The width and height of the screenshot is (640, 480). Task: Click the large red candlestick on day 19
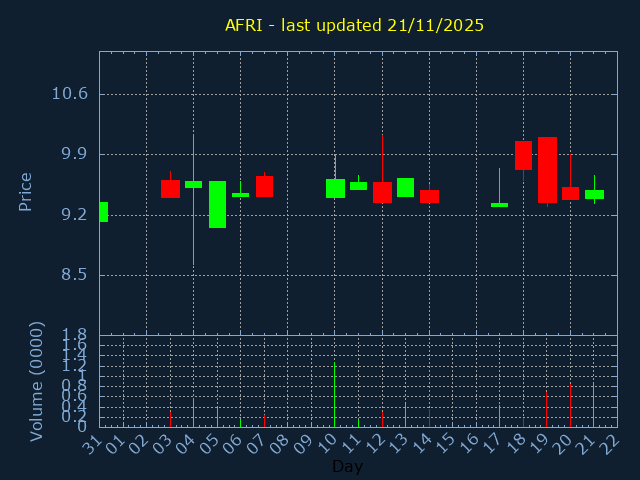[547, 170]
